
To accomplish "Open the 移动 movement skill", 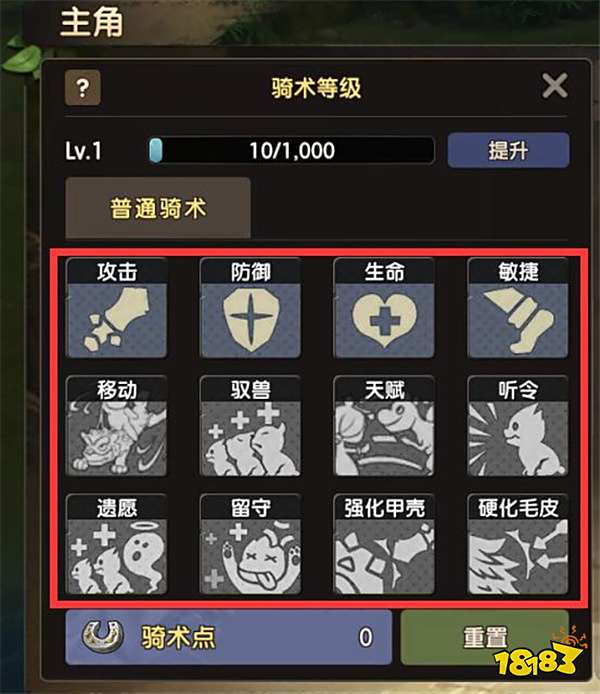I will 117,426.
